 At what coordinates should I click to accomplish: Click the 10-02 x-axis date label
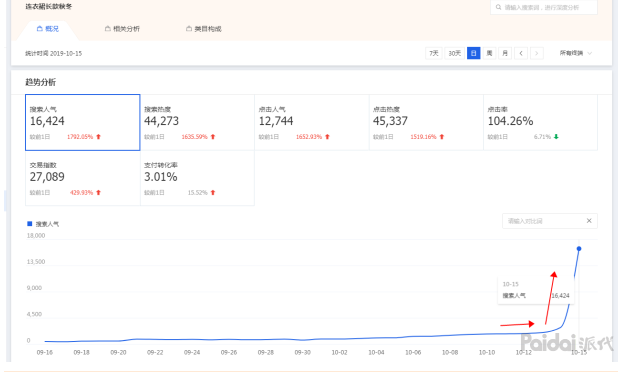tap(339, 352)
